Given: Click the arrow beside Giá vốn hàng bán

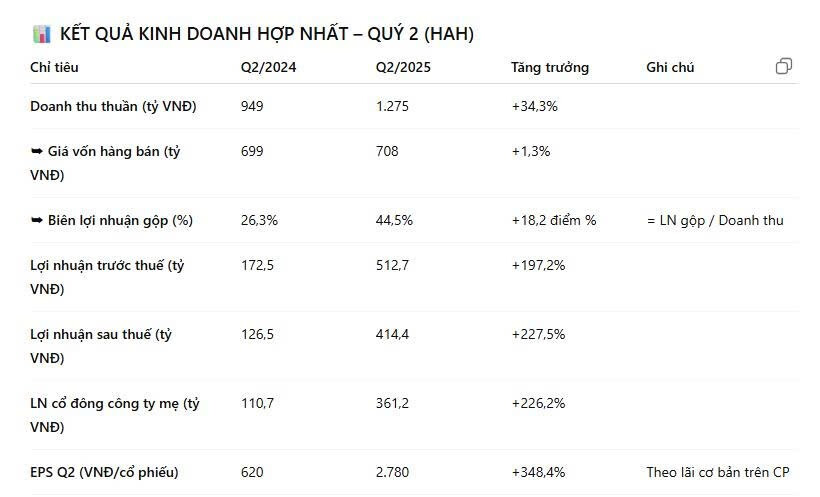Looking at the screenshot, I should pos(37,152).
